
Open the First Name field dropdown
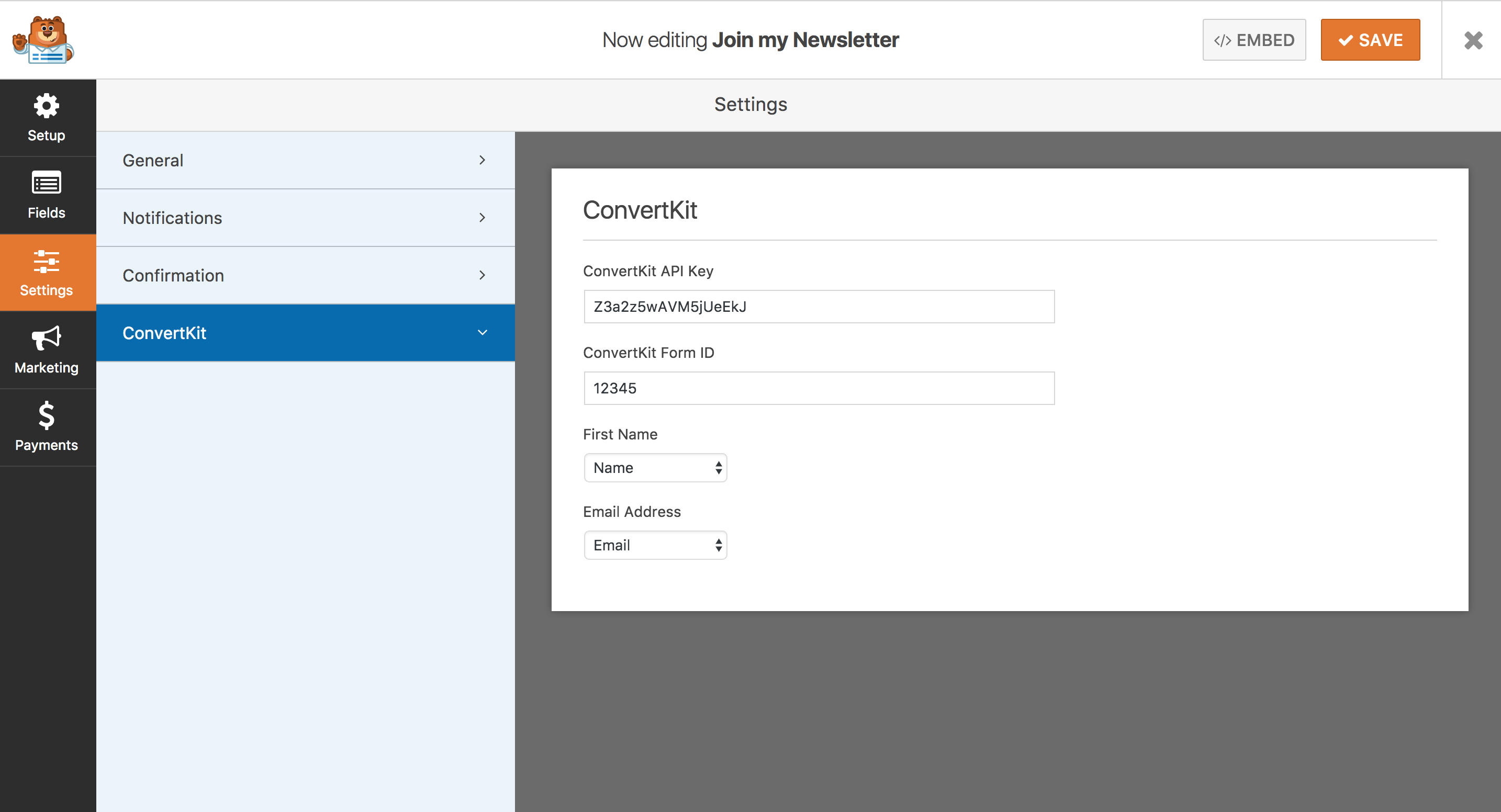(655, 468)
